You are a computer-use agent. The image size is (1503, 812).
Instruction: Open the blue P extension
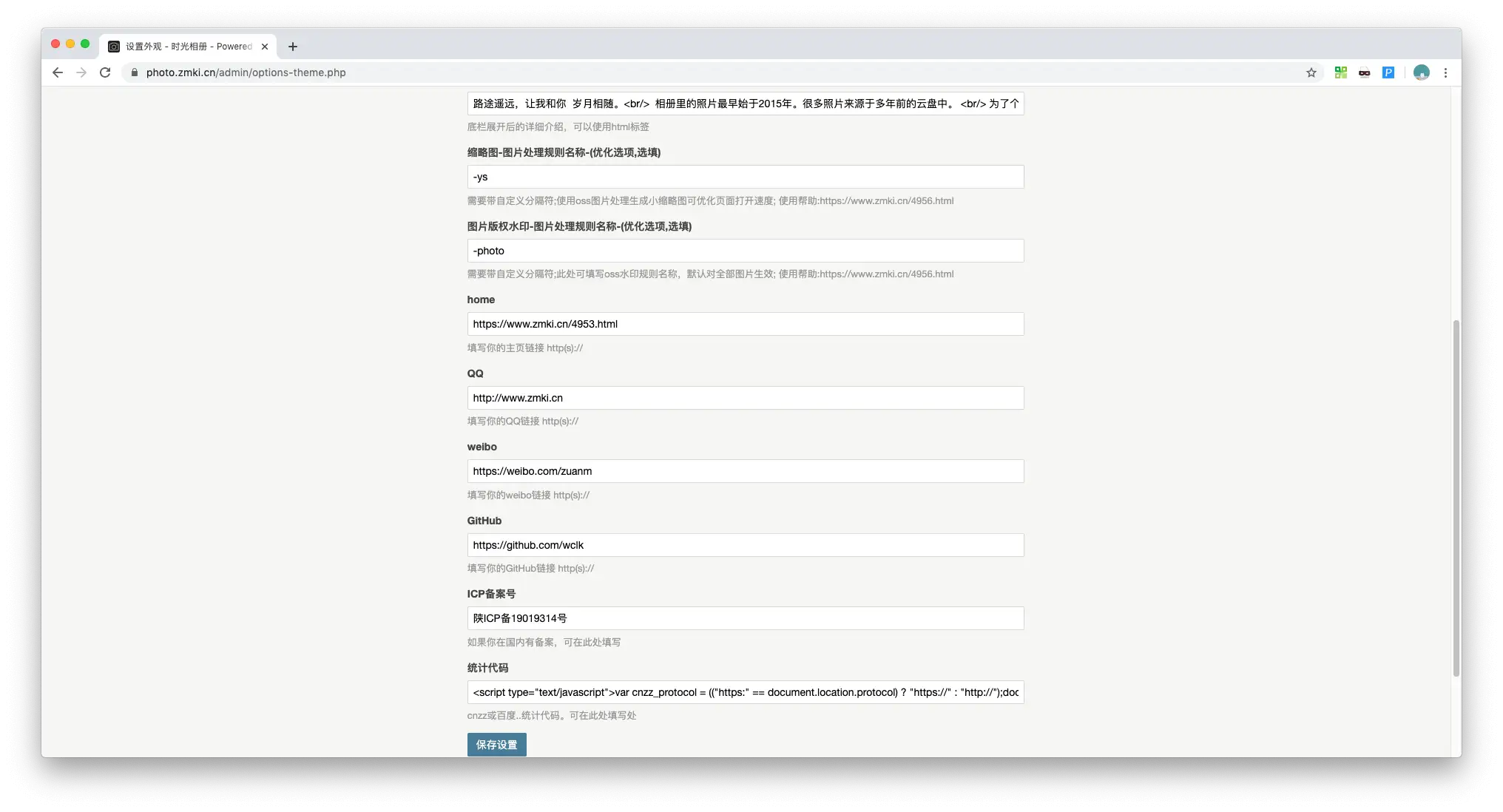pyautogui.click(x=1388, y=72)
